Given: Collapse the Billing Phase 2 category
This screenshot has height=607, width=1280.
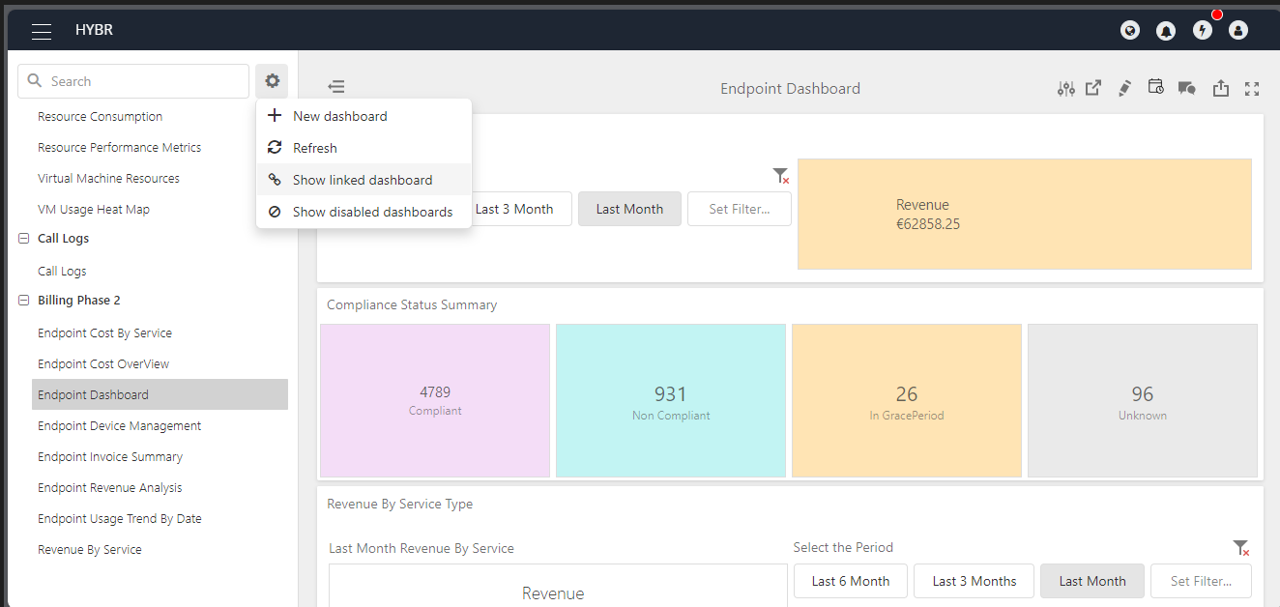Looking at the screenshot, I should 24,301.
